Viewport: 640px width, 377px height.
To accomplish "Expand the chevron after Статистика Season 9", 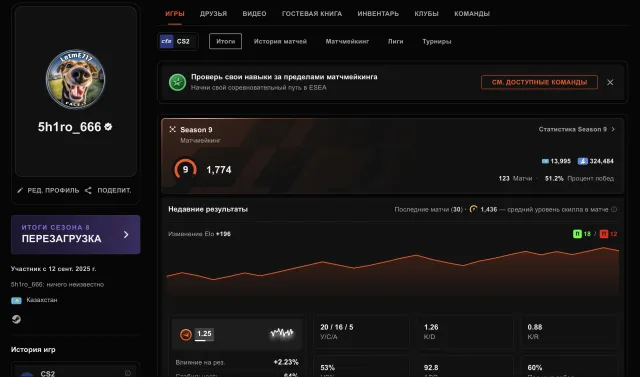I will 613,129.
